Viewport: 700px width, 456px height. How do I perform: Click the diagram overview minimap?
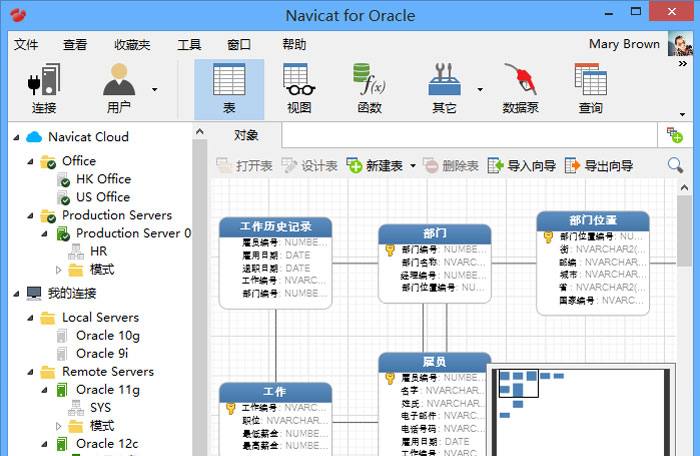click(x=582, y=411)
